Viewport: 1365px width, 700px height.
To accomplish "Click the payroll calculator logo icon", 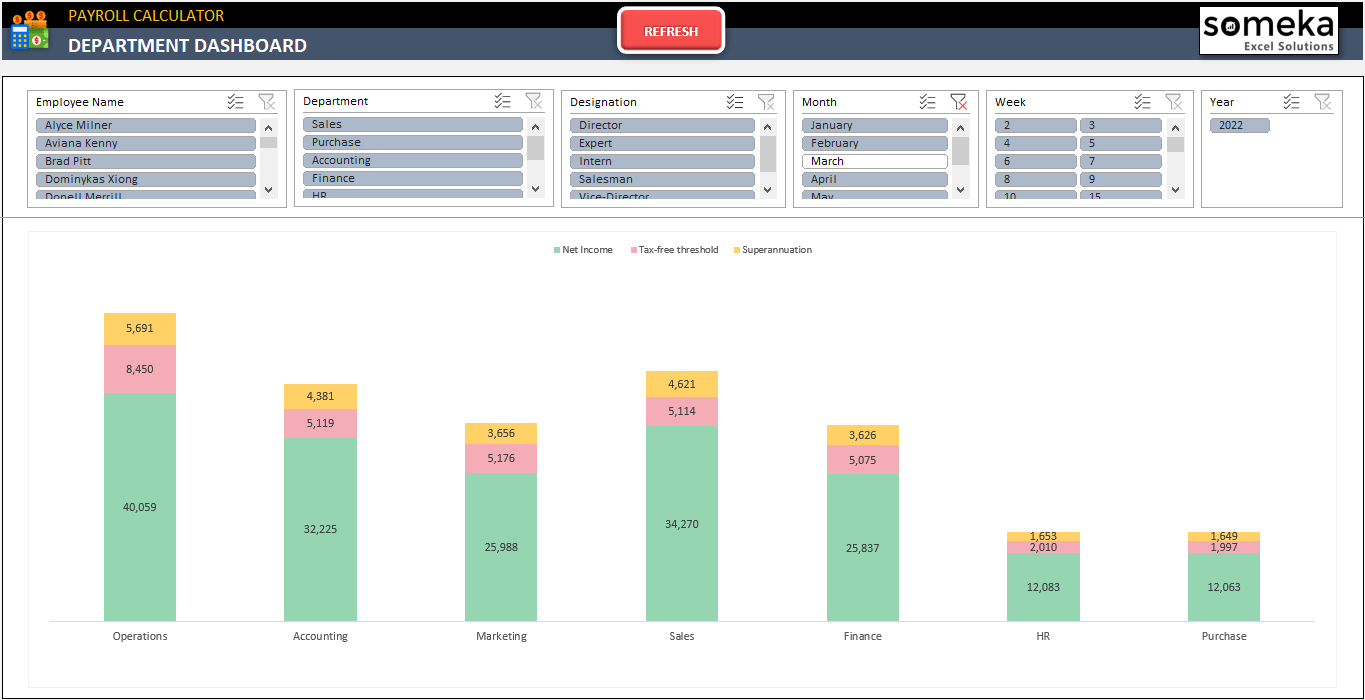I will (x=29, y=31).
